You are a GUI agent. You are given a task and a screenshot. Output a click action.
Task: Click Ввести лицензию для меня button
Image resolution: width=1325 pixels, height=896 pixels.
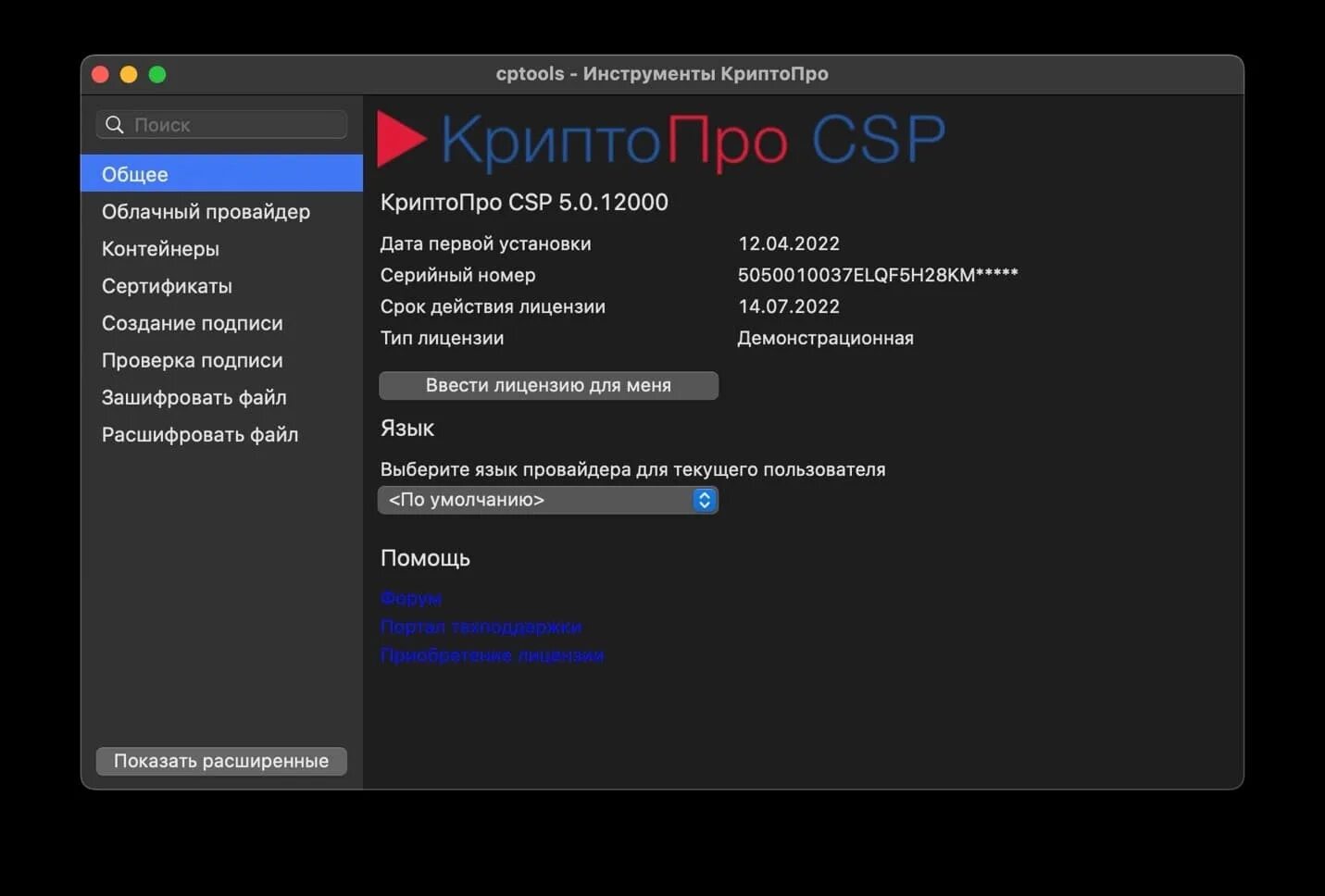tap(548, 385)
